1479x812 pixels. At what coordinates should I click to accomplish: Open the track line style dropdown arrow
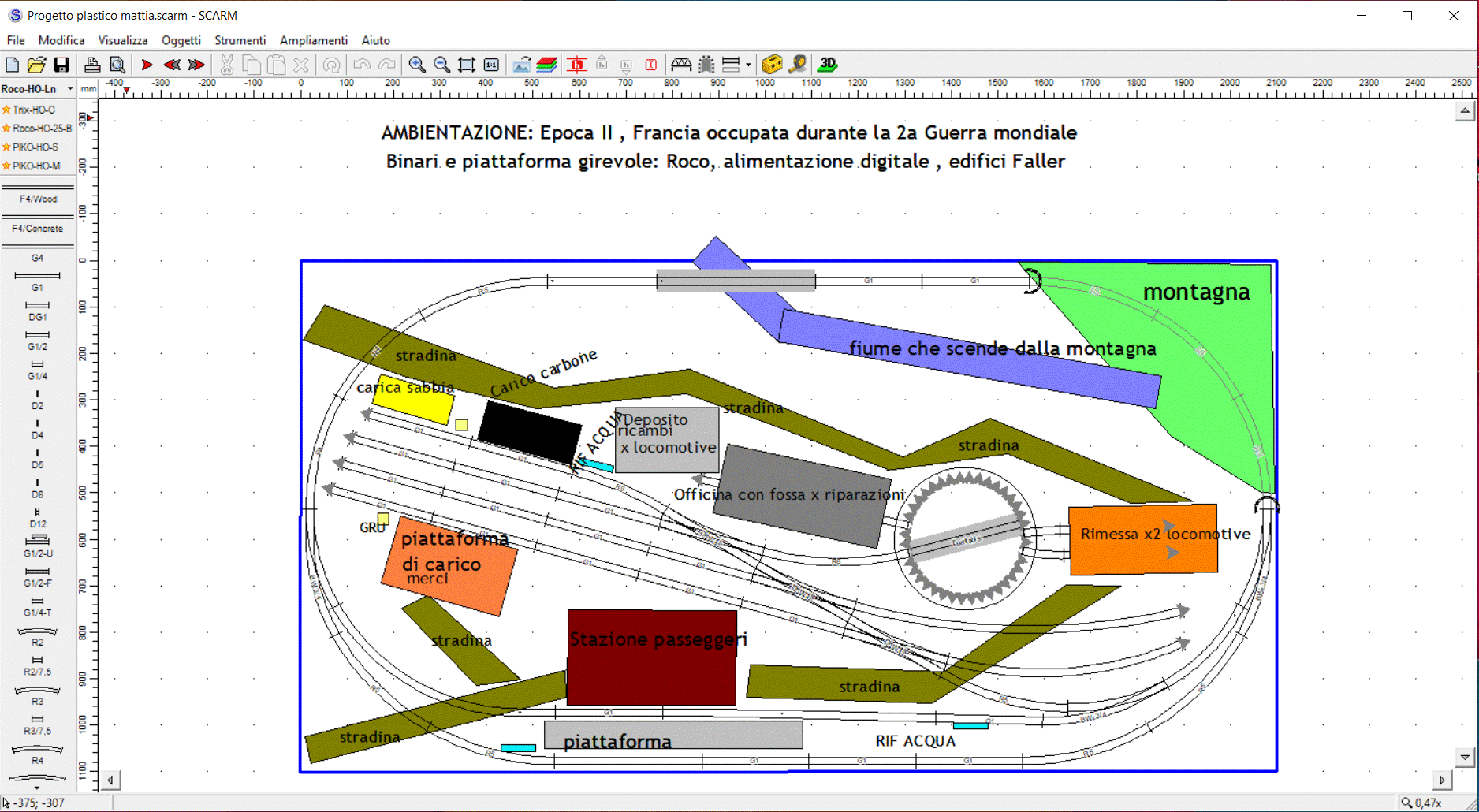pos(747,65)
